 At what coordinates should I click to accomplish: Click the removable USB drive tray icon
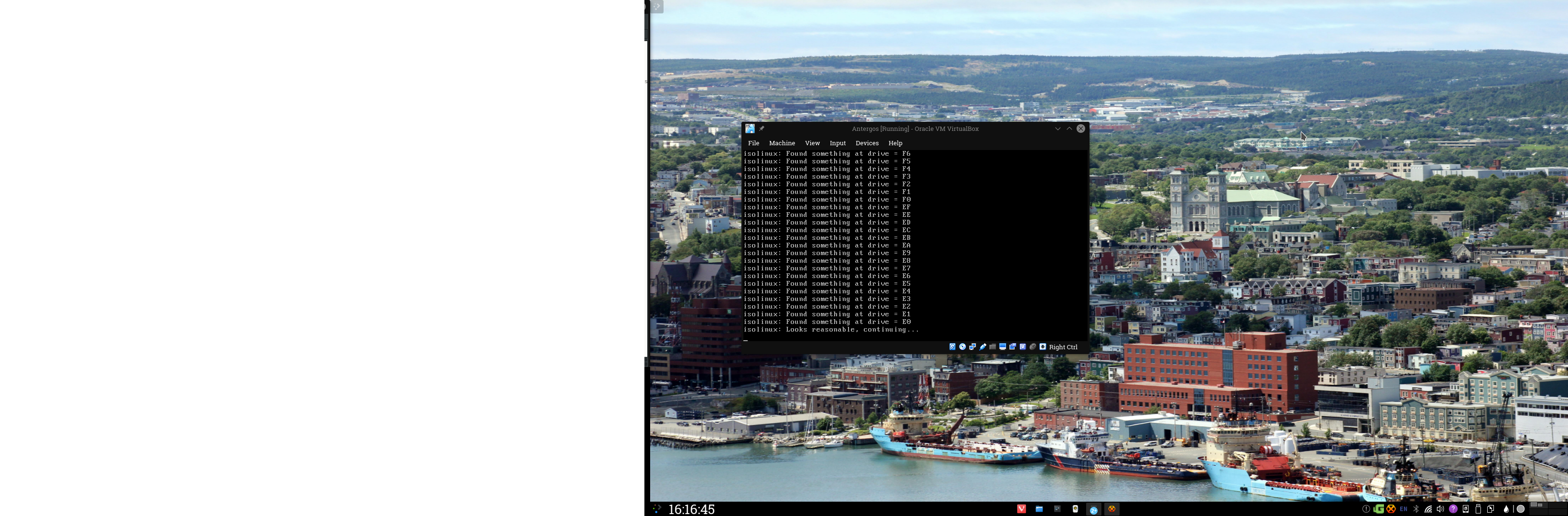[x=1478, y=509]
